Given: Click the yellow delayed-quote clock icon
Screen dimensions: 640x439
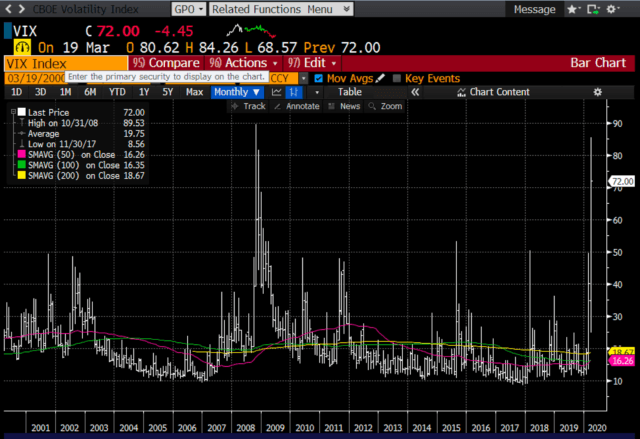Looking at the screenshot, I should (x=22, y=47).
